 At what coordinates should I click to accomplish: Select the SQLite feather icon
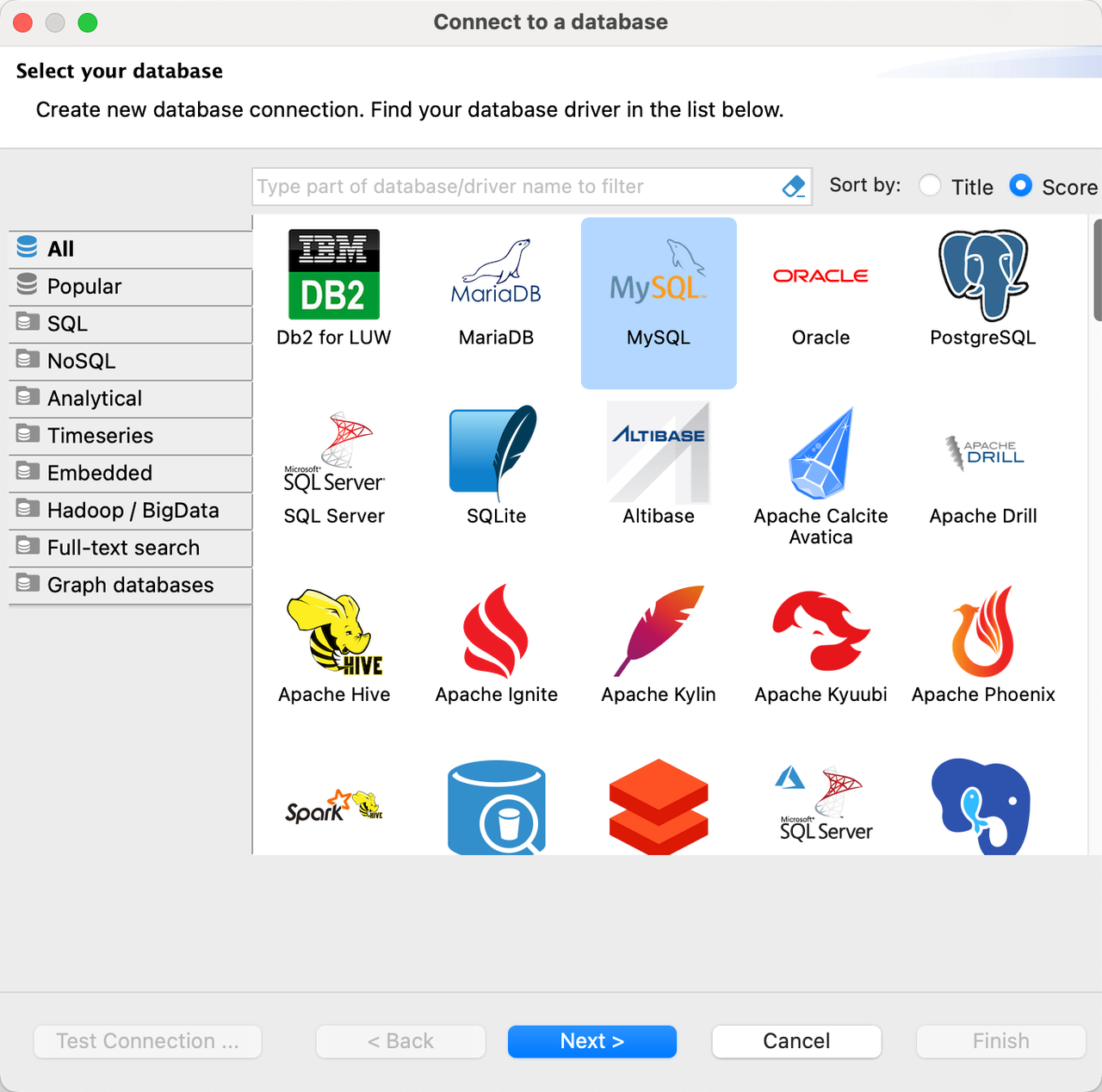[494, 452]
